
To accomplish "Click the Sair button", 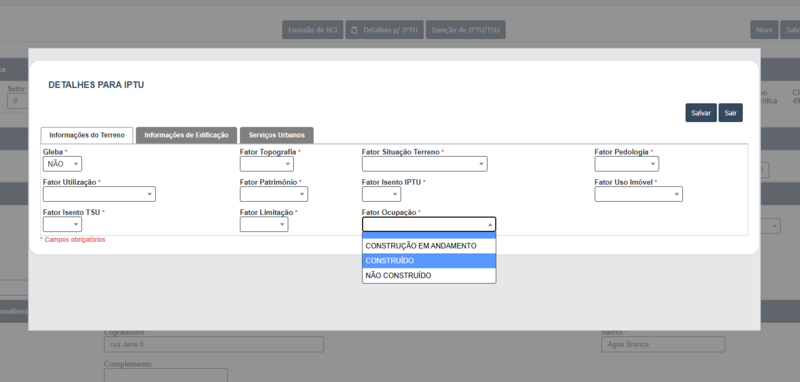I will point(731,113).
